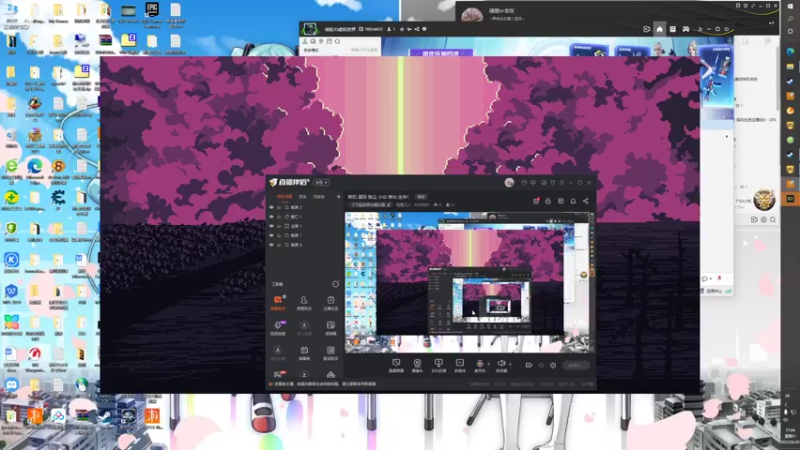Open the Microsoft Edge desktop shortcut
Screen dimensions: 800x450
35,171
